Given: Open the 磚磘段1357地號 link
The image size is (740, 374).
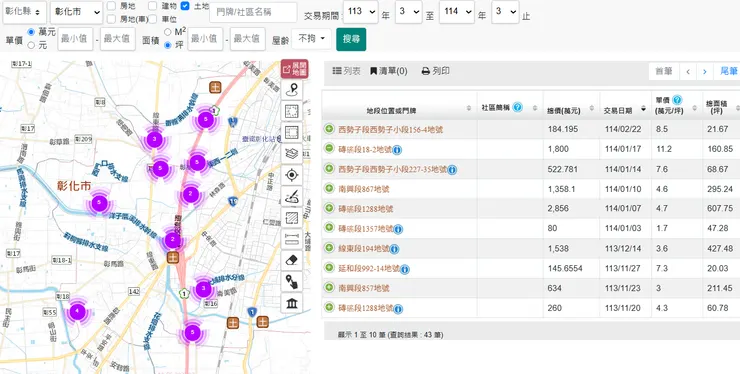Looking at the screenshot, I should pos(366,229).
